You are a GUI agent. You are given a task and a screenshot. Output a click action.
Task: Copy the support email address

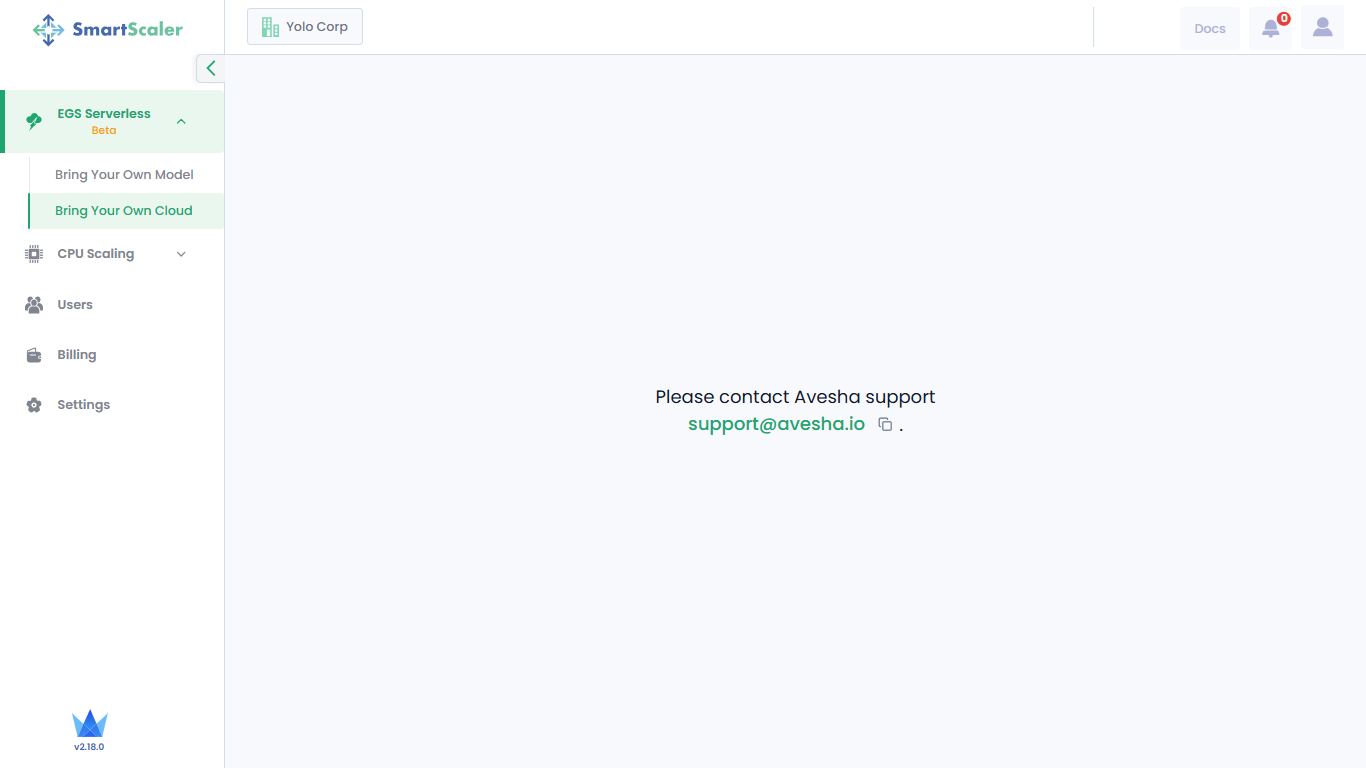coord(885,424)
